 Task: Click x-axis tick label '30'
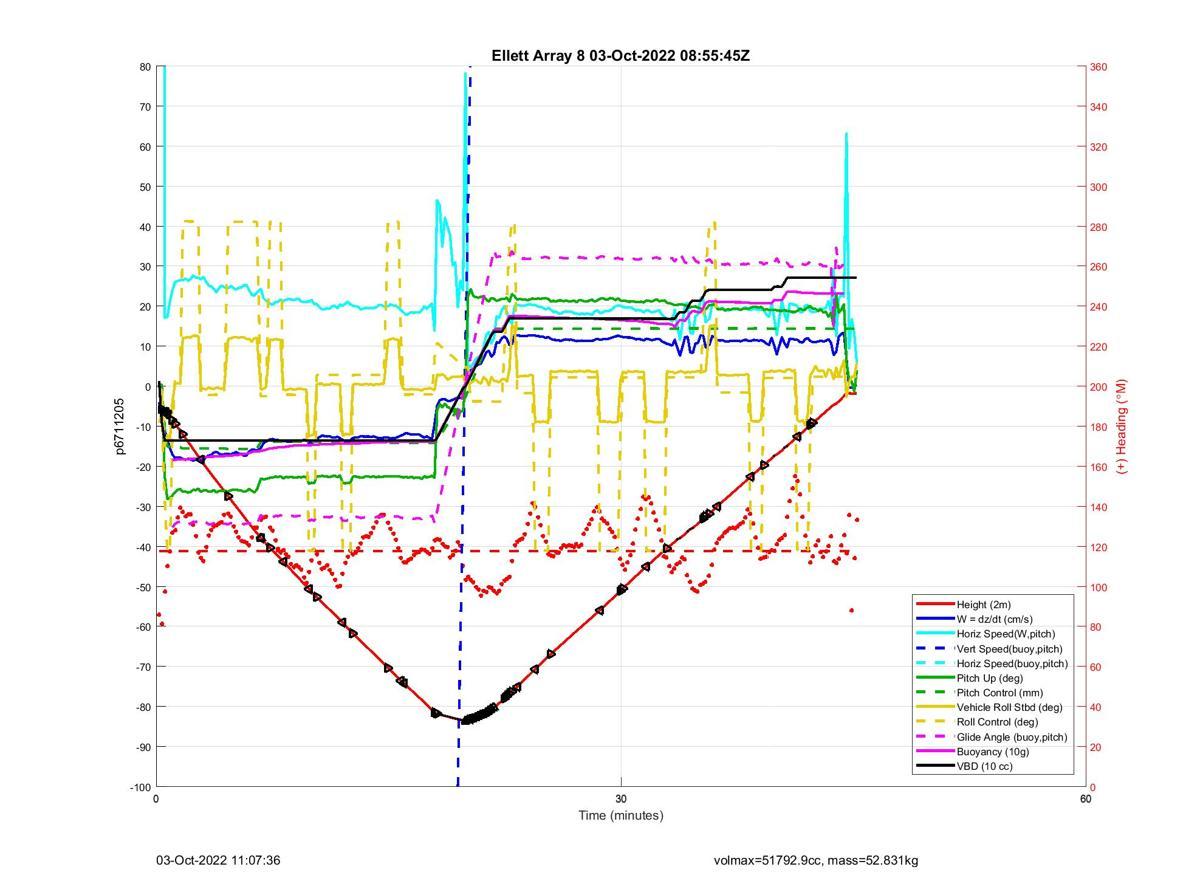(x=621, y=799)
